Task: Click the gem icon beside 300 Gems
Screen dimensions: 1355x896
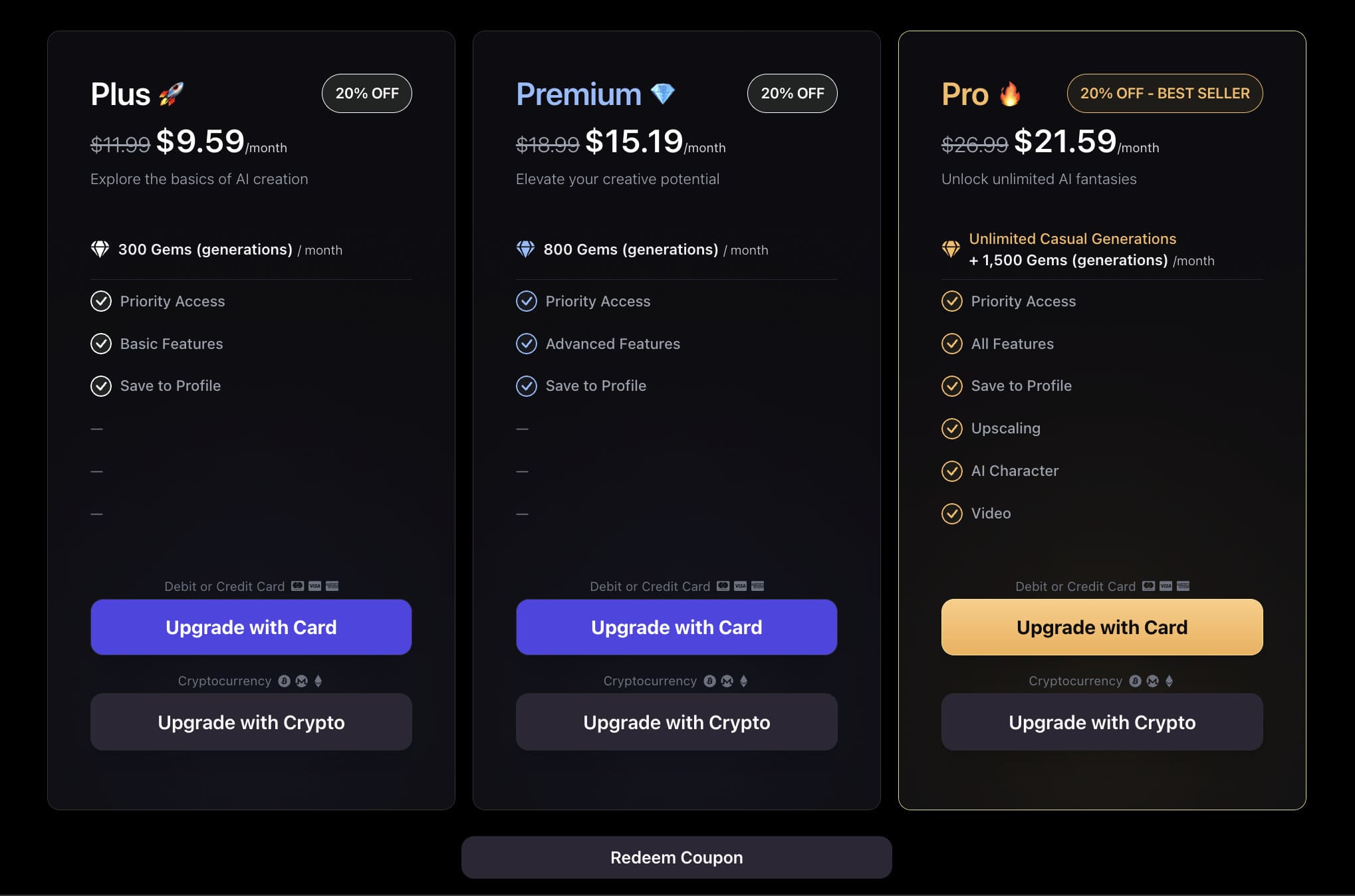Action: pos(100,250)
